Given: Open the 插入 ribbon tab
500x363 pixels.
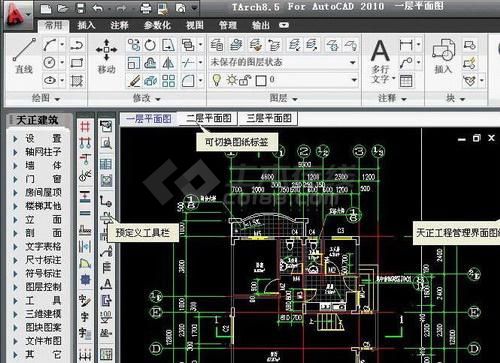Looking at the screenshot, I should click(86, 25).
